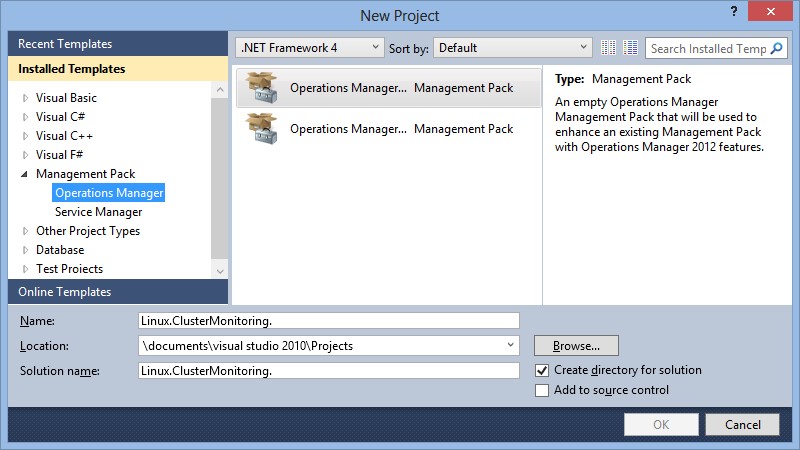Collapse the Management Pack tree node
Image resolution: width=800 pixels, height=450 pixels.
click(x=25, y=174)
